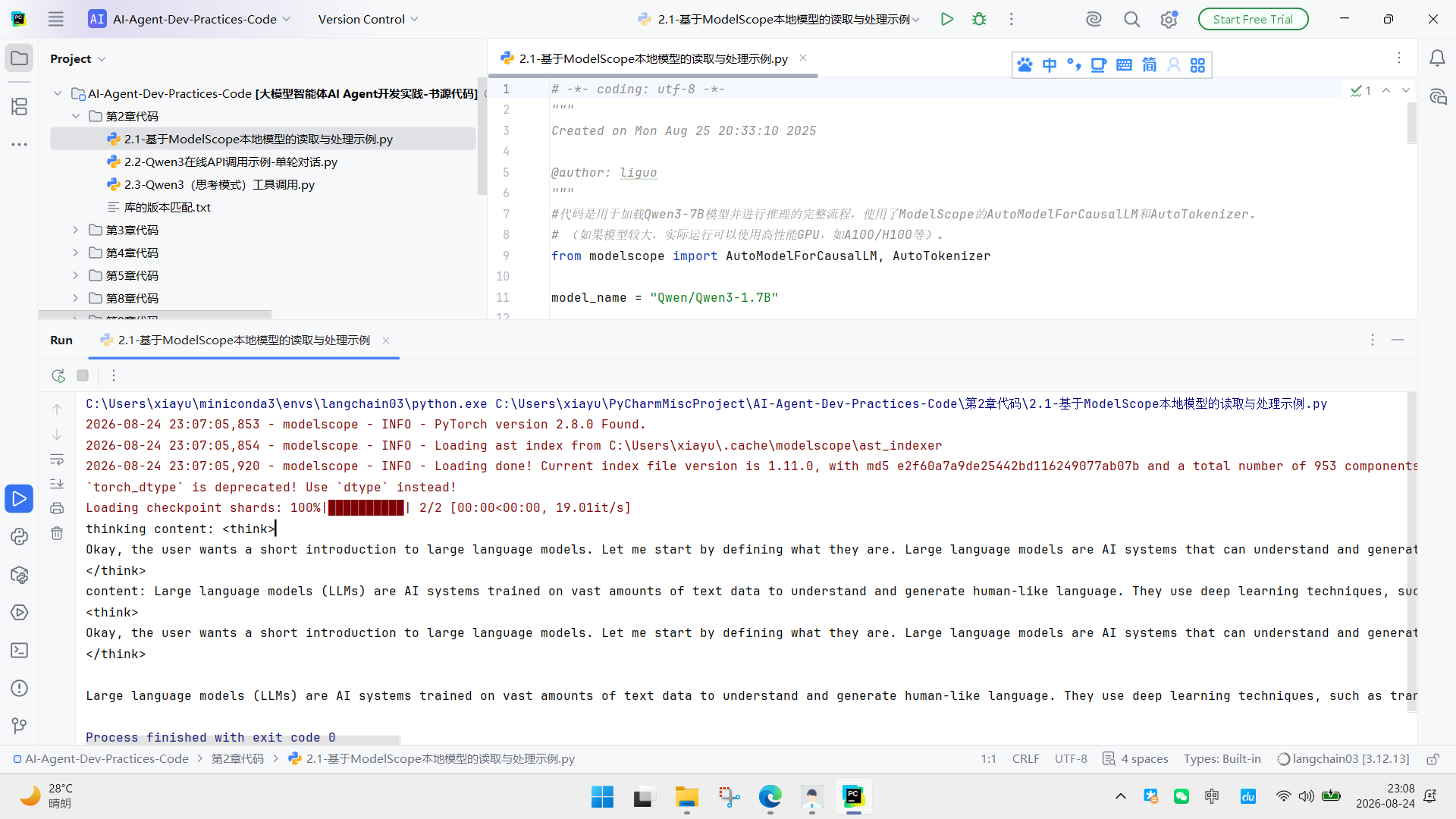
Task: Change file encoding UTF-8 in the status bar
Action: (x=1071, y=759)
